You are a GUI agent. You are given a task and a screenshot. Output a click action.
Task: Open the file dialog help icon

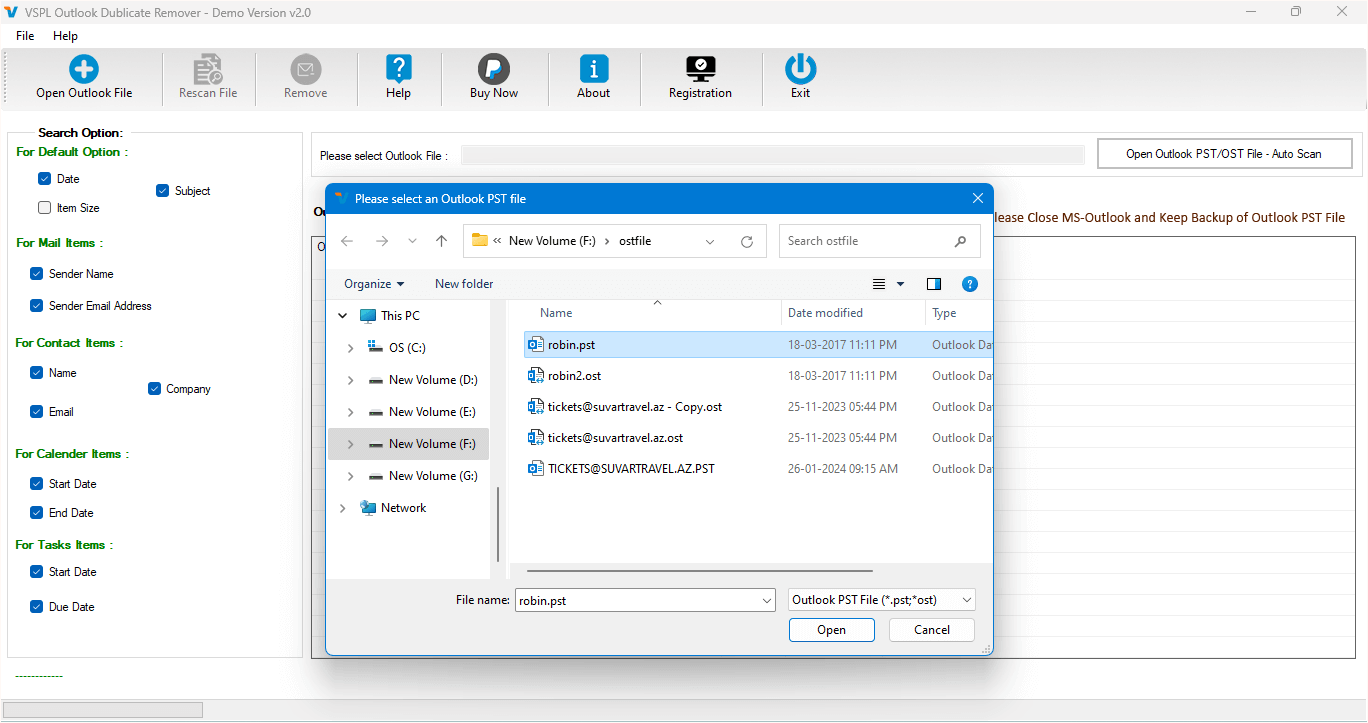point(969,284)
